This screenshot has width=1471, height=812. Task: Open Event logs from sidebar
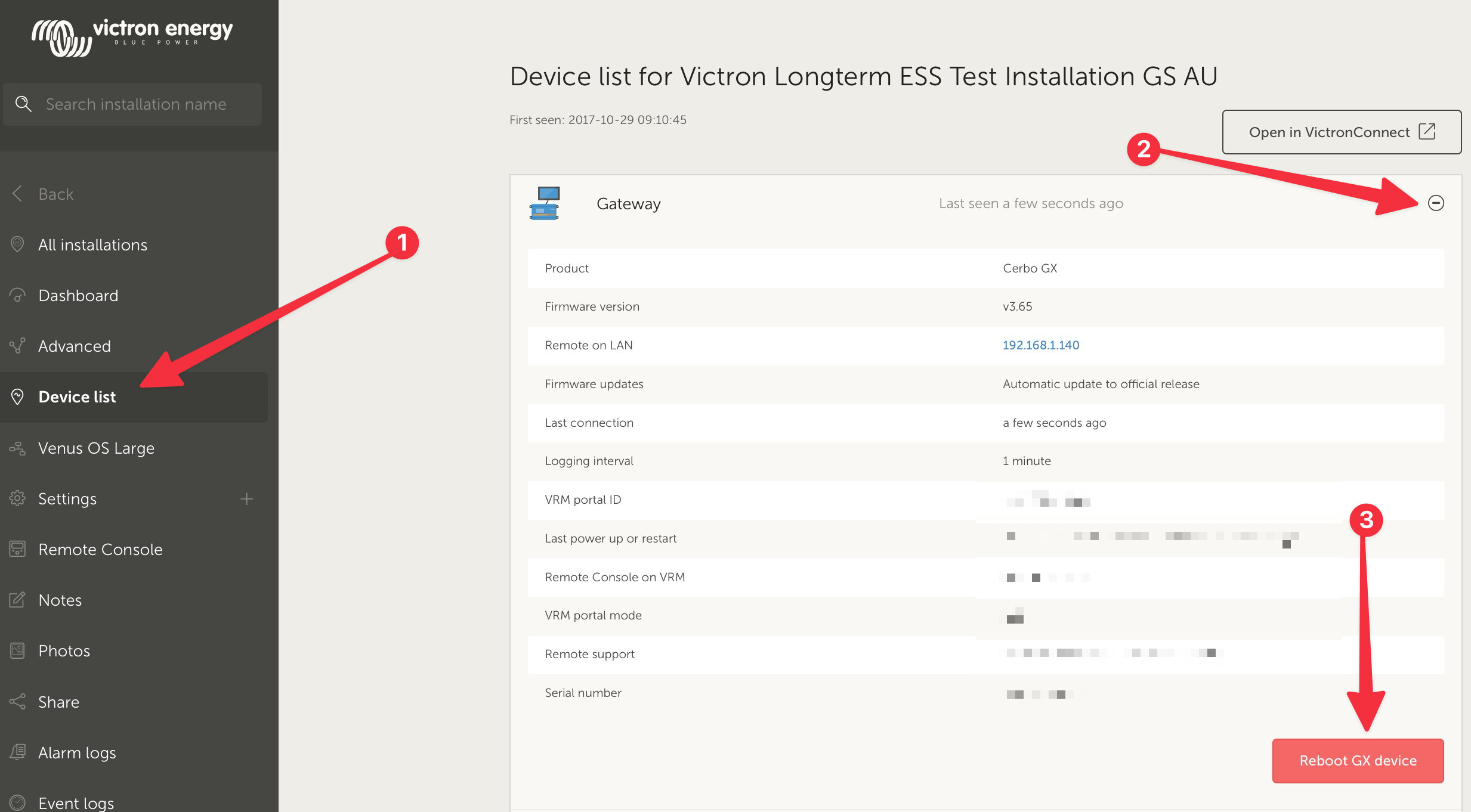click(x=76, y=802)
